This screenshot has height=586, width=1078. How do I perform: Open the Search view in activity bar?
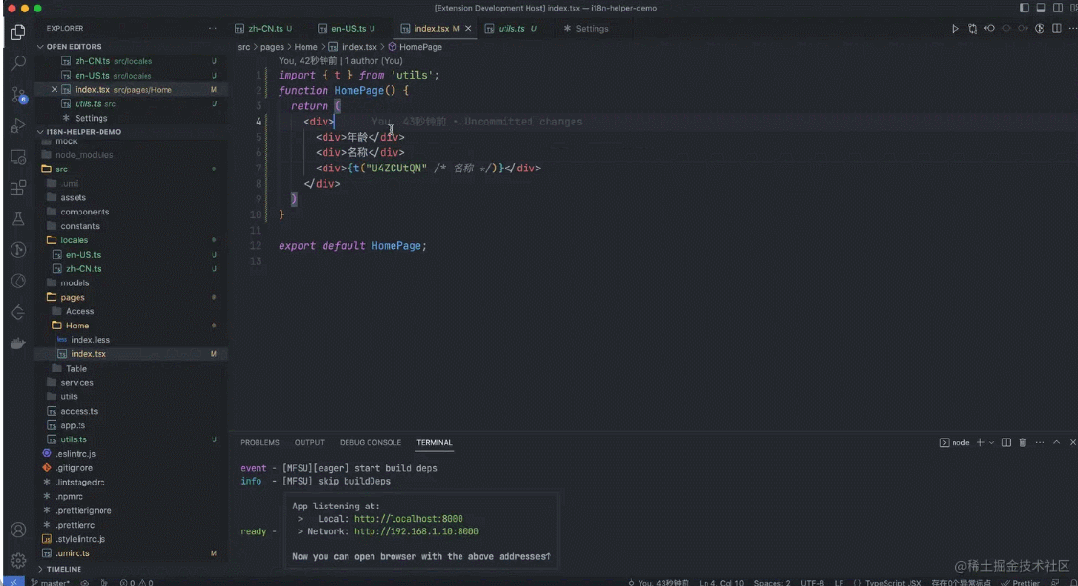19,63
